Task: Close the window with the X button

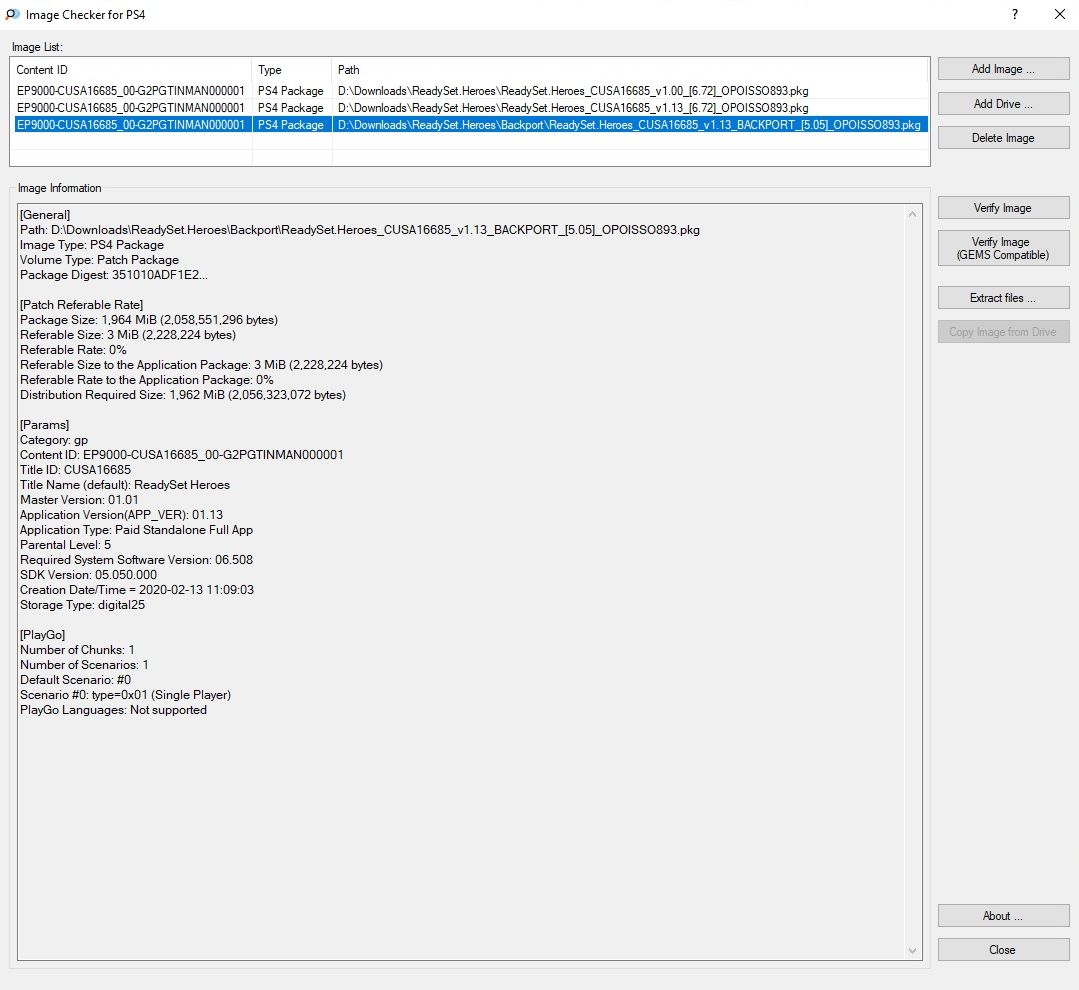Action: point(1060,14)
